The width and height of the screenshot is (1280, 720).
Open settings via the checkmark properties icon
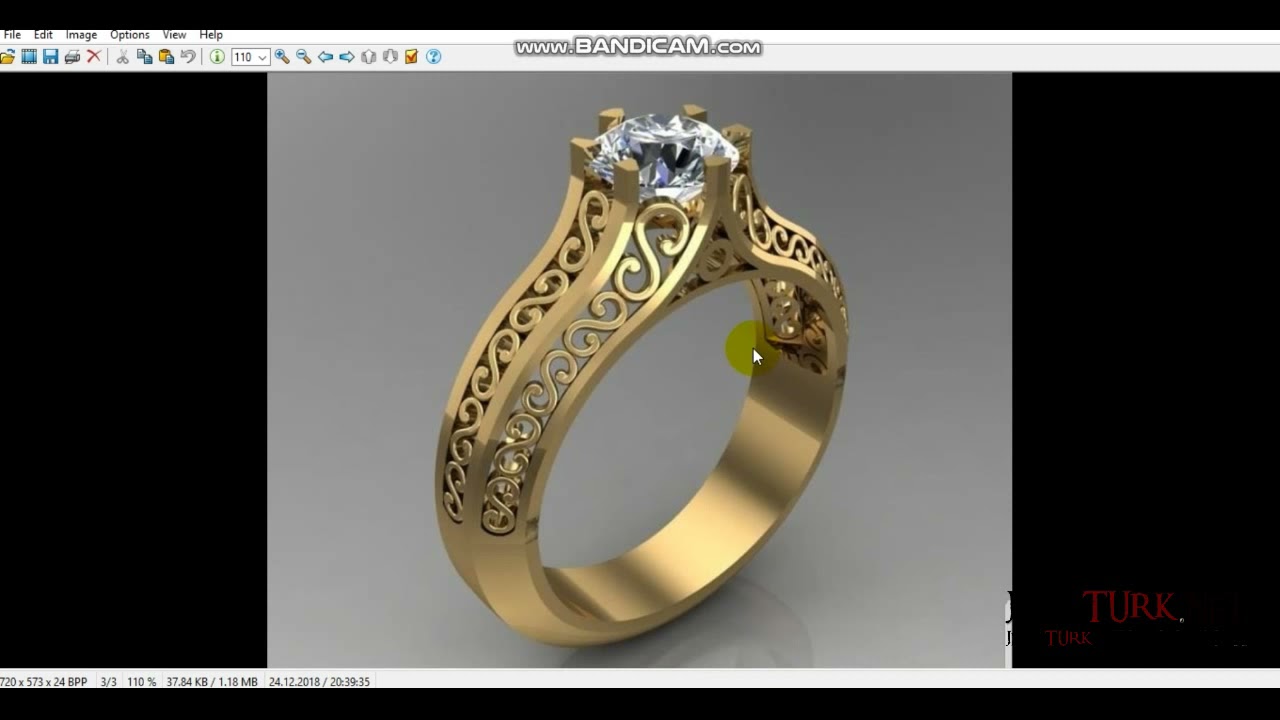[411, 57]
